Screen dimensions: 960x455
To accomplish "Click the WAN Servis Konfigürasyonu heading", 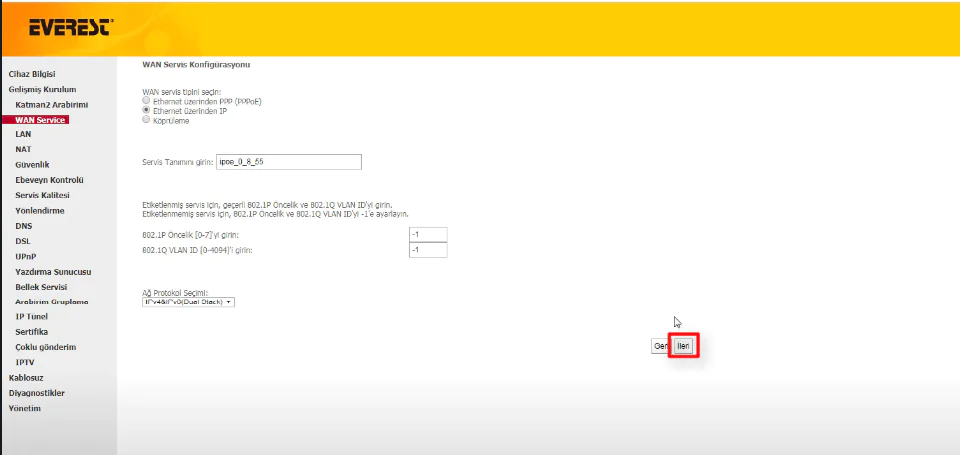I will (196, 64).
